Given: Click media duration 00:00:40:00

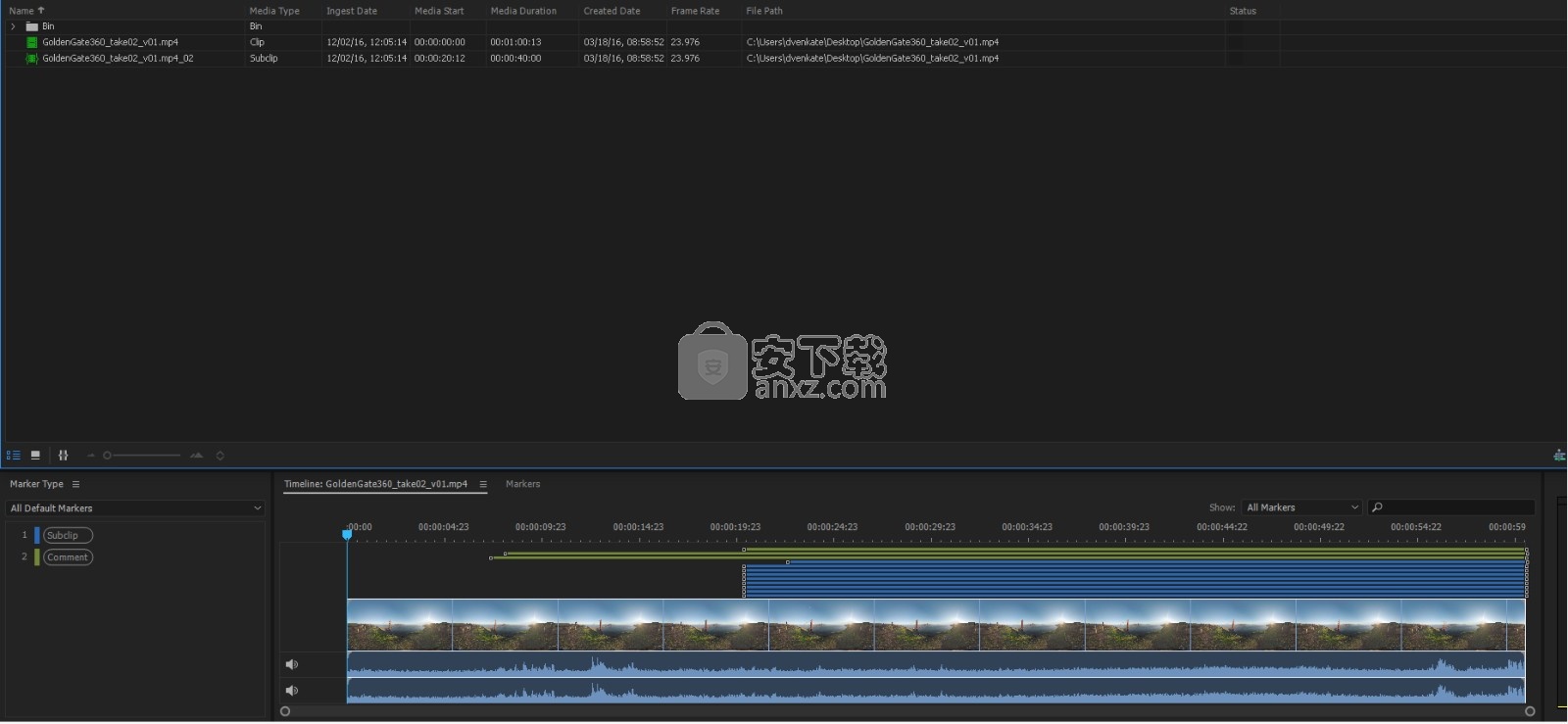Looking at the screenshot, I should [515, 58].
